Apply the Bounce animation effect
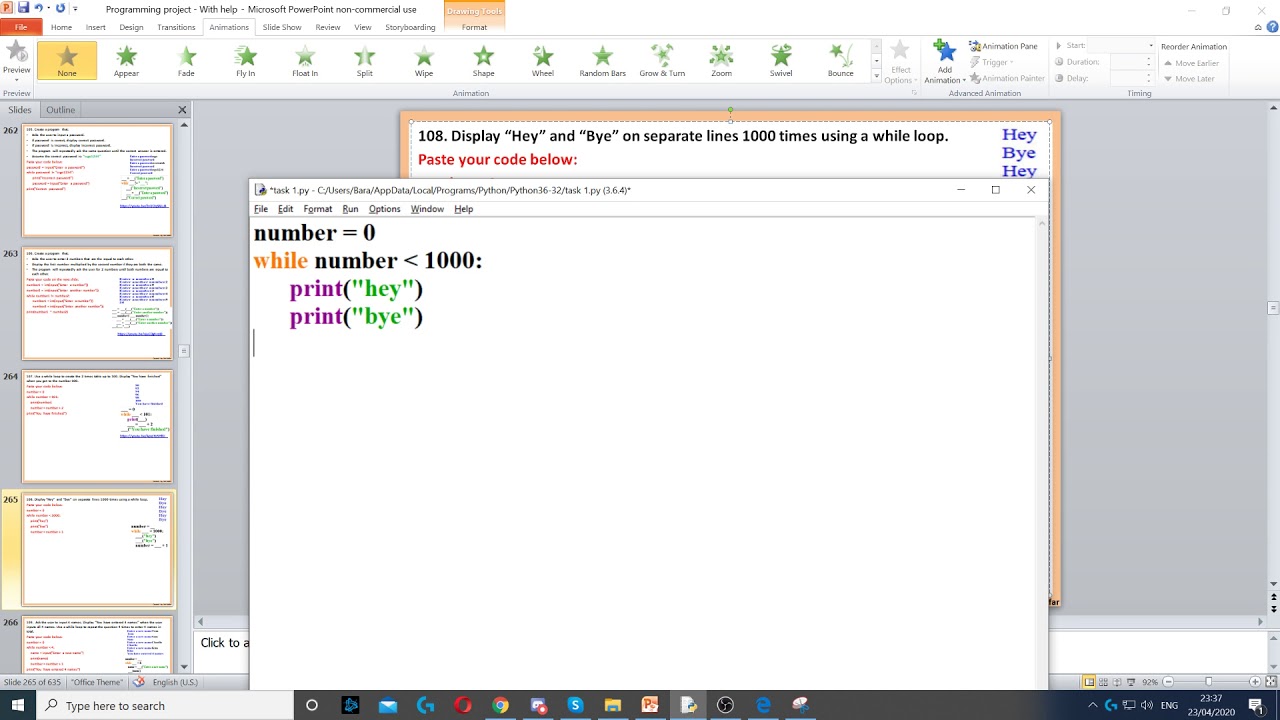The height and width of the screenshot is (720, 1280). click(841, 61)
